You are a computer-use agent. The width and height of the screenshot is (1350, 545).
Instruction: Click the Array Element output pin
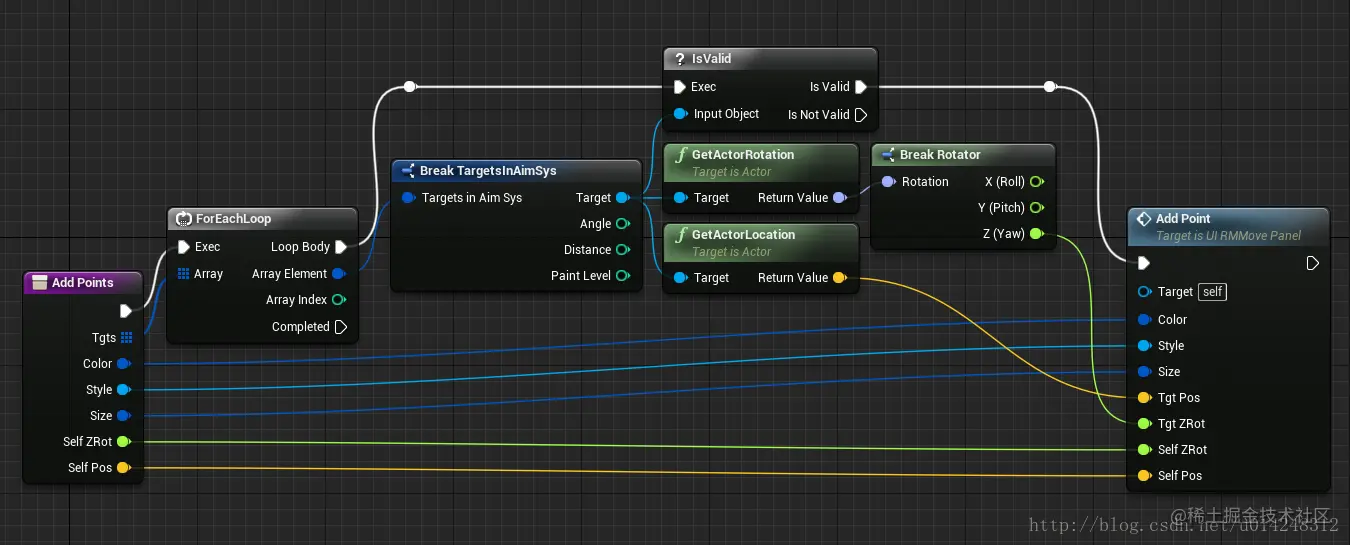point(339,274)
